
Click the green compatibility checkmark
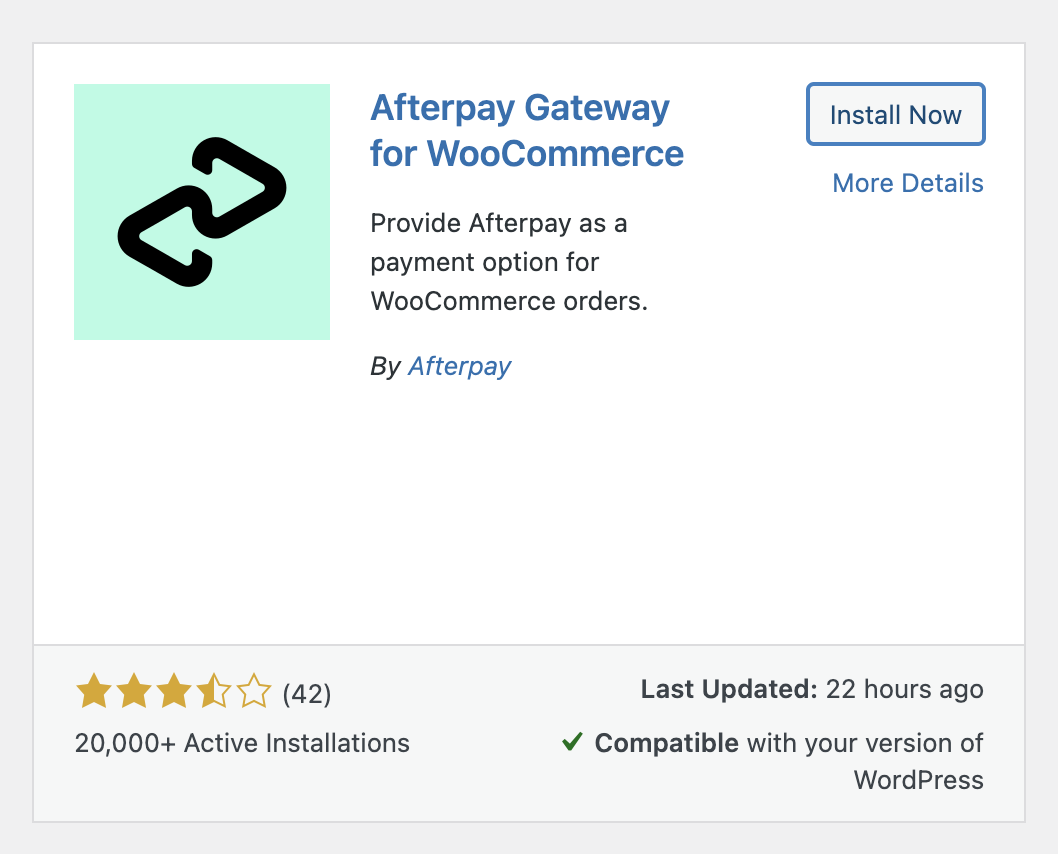pyautogui.click(x=573, y=742)
